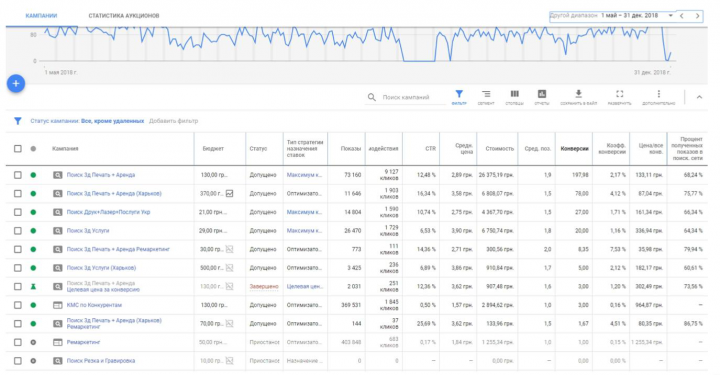
Task: Open campaign Поиск 3д Печать + Аренда (Харьков)
Action: click(114, 194)
